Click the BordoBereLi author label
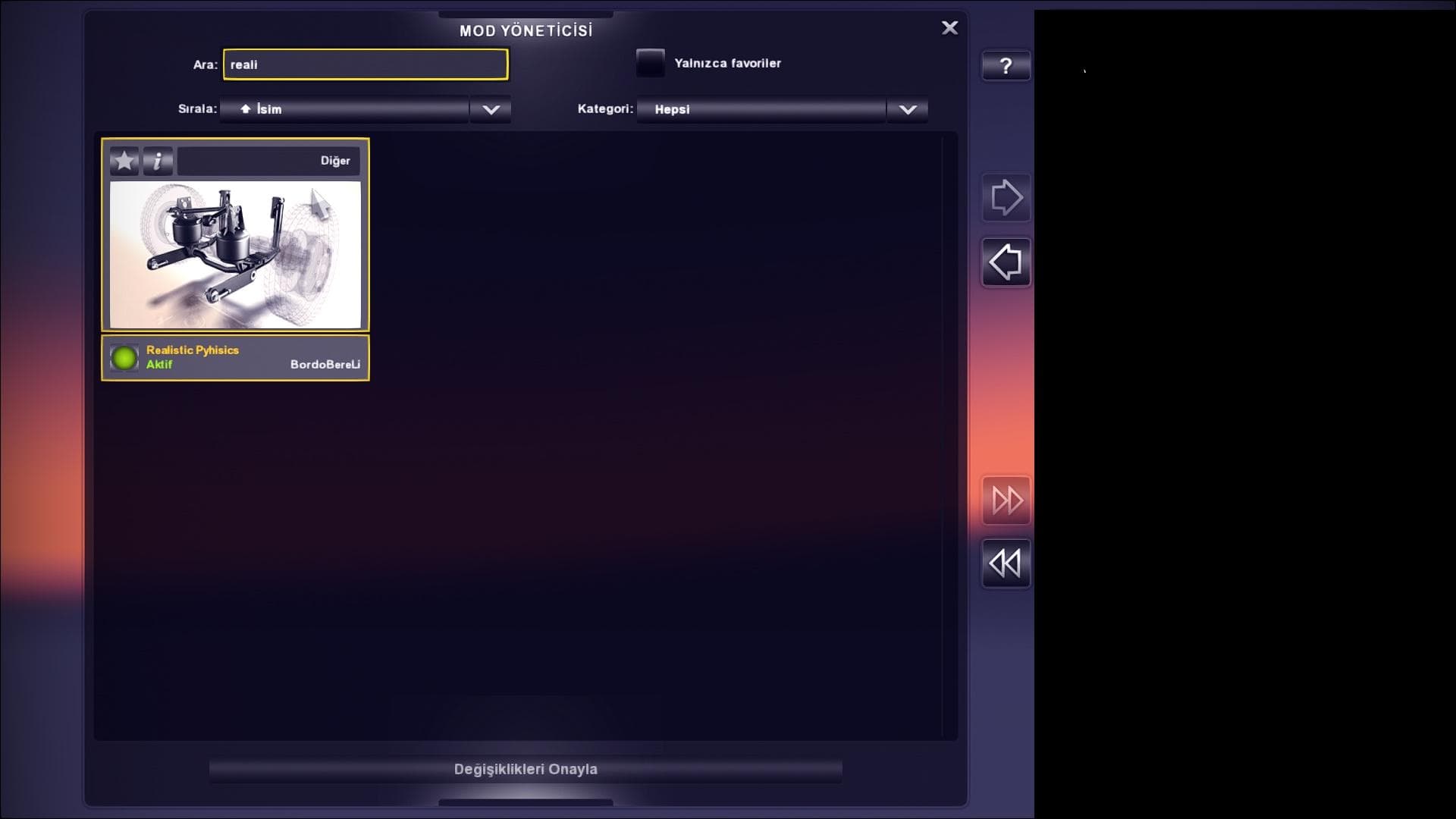 (x=325, y=365)
